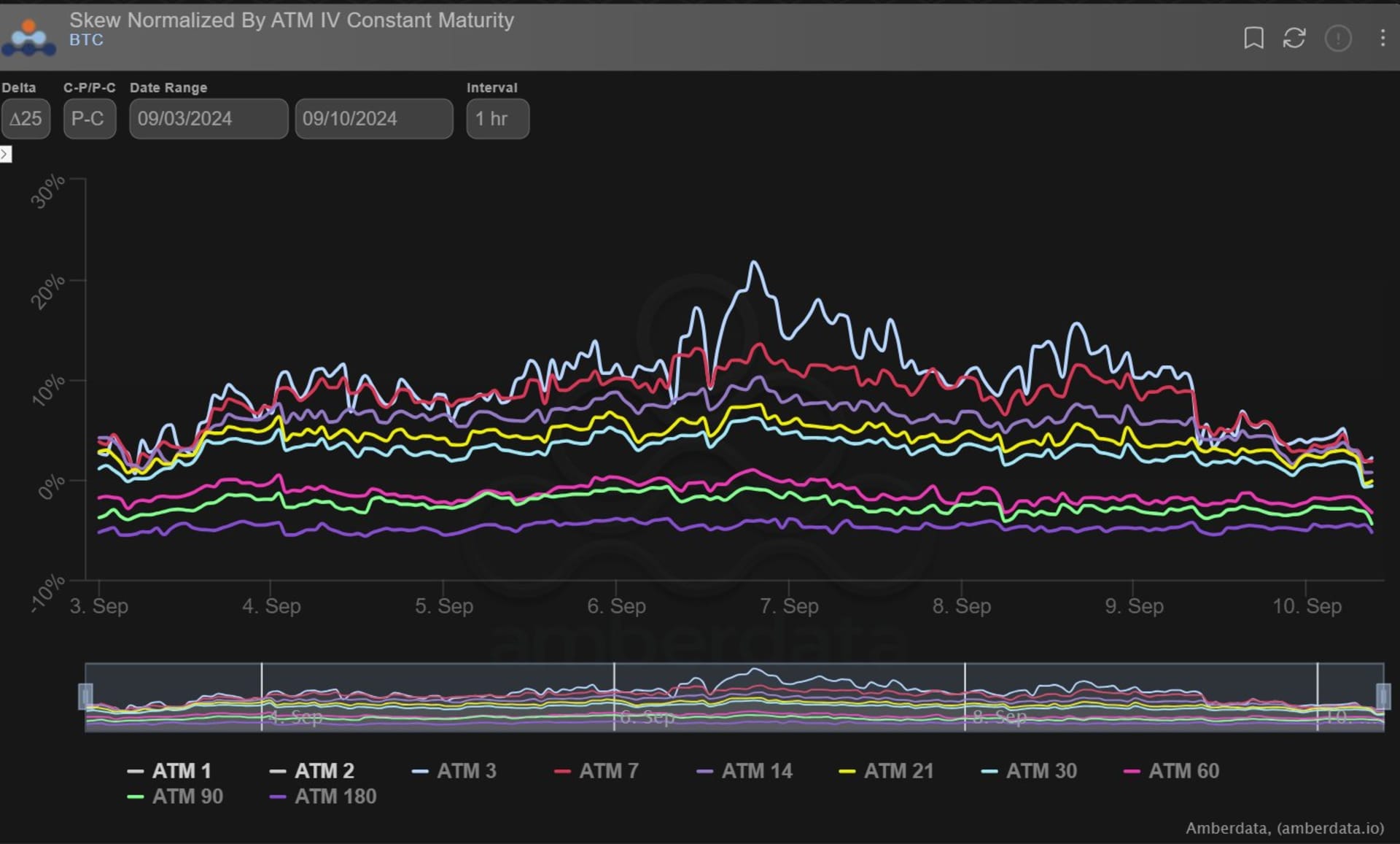Grab the right navigator range handle
Viewport: 1400px width, 844px height.
1383,697
